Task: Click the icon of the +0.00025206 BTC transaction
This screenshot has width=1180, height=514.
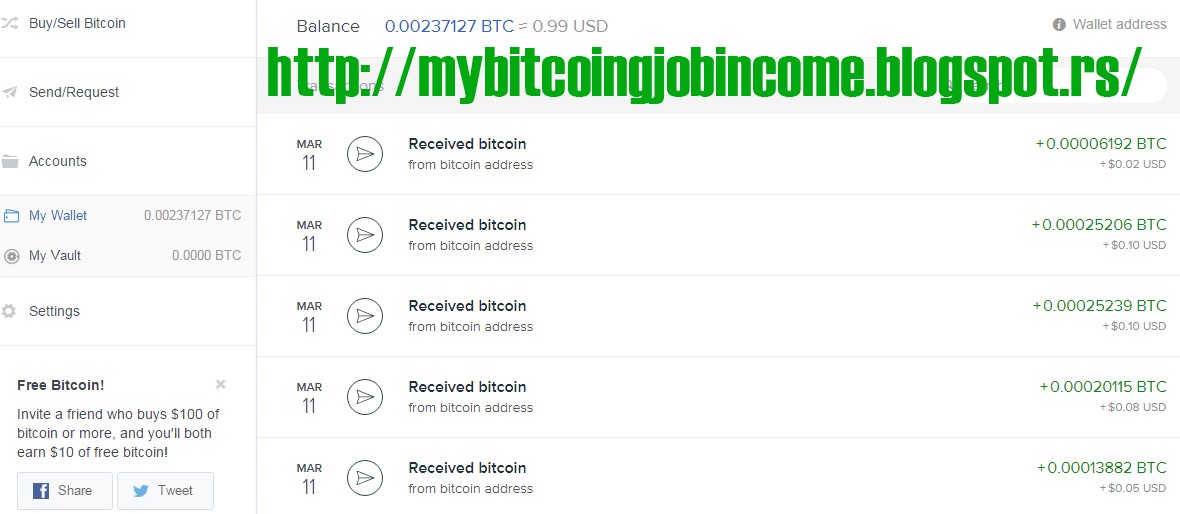Action: coord(365,236)
